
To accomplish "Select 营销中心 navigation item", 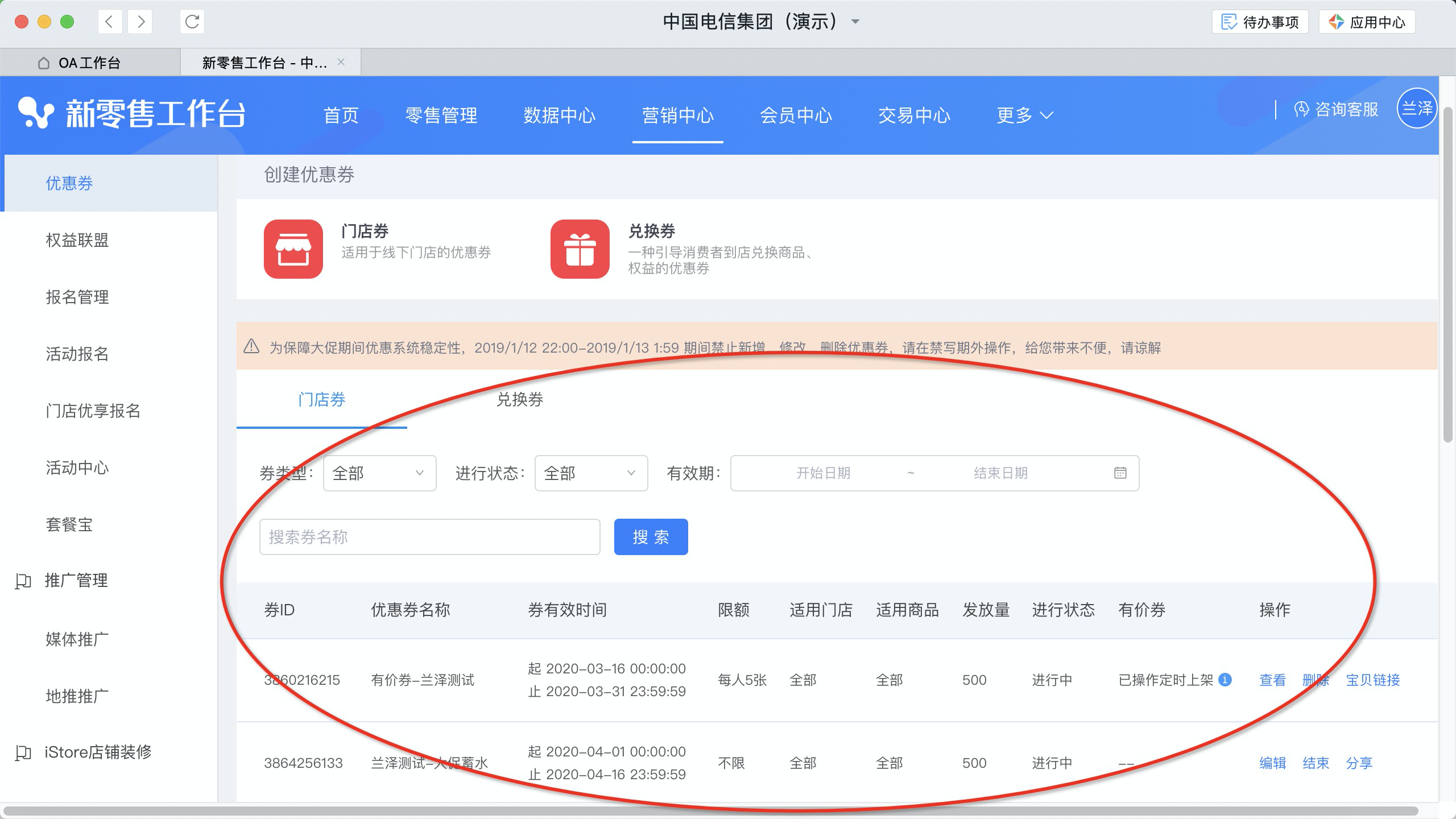I will pos(678,115).
